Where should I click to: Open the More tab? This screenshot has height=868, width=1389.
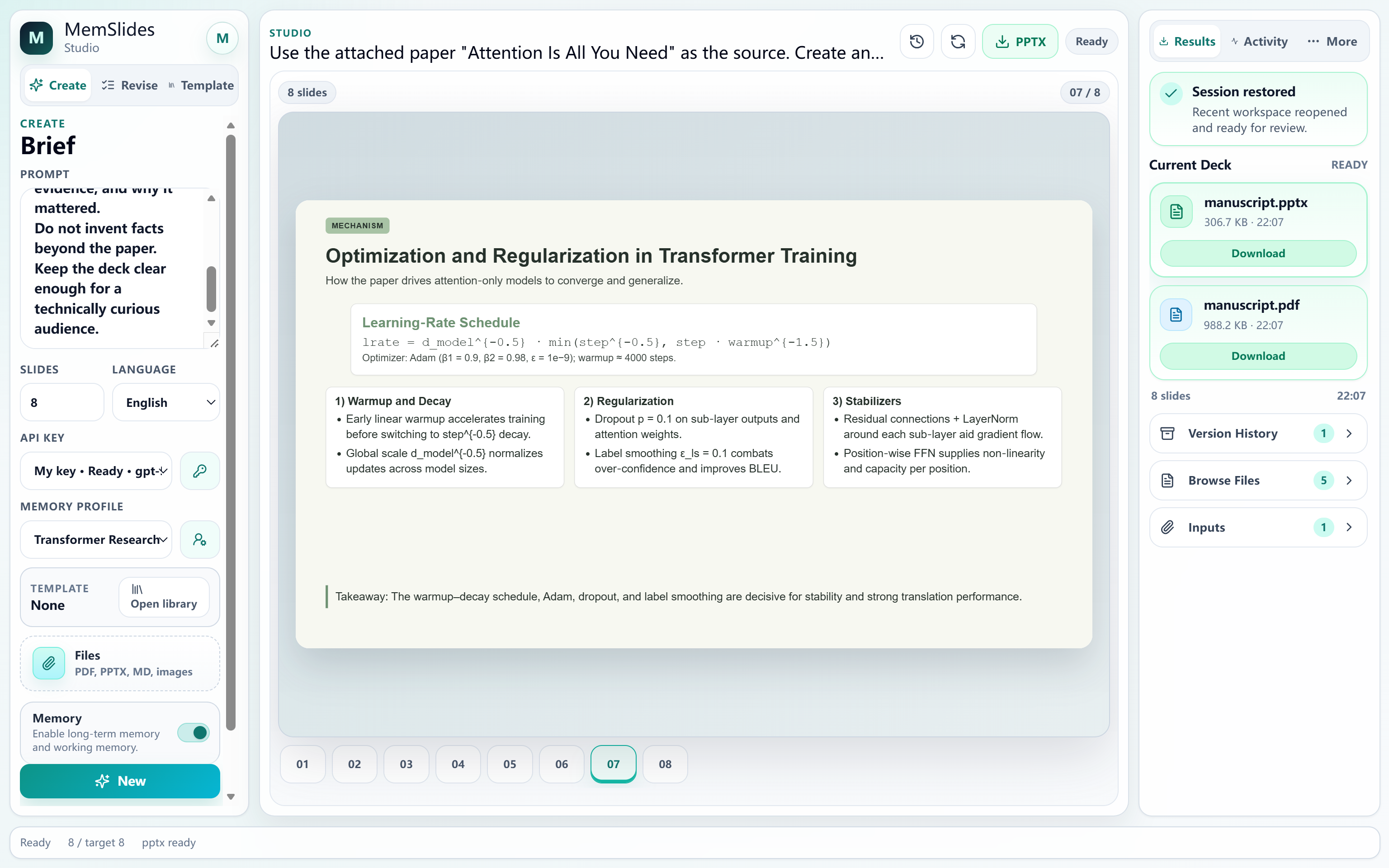click(x=1332, y=41)
